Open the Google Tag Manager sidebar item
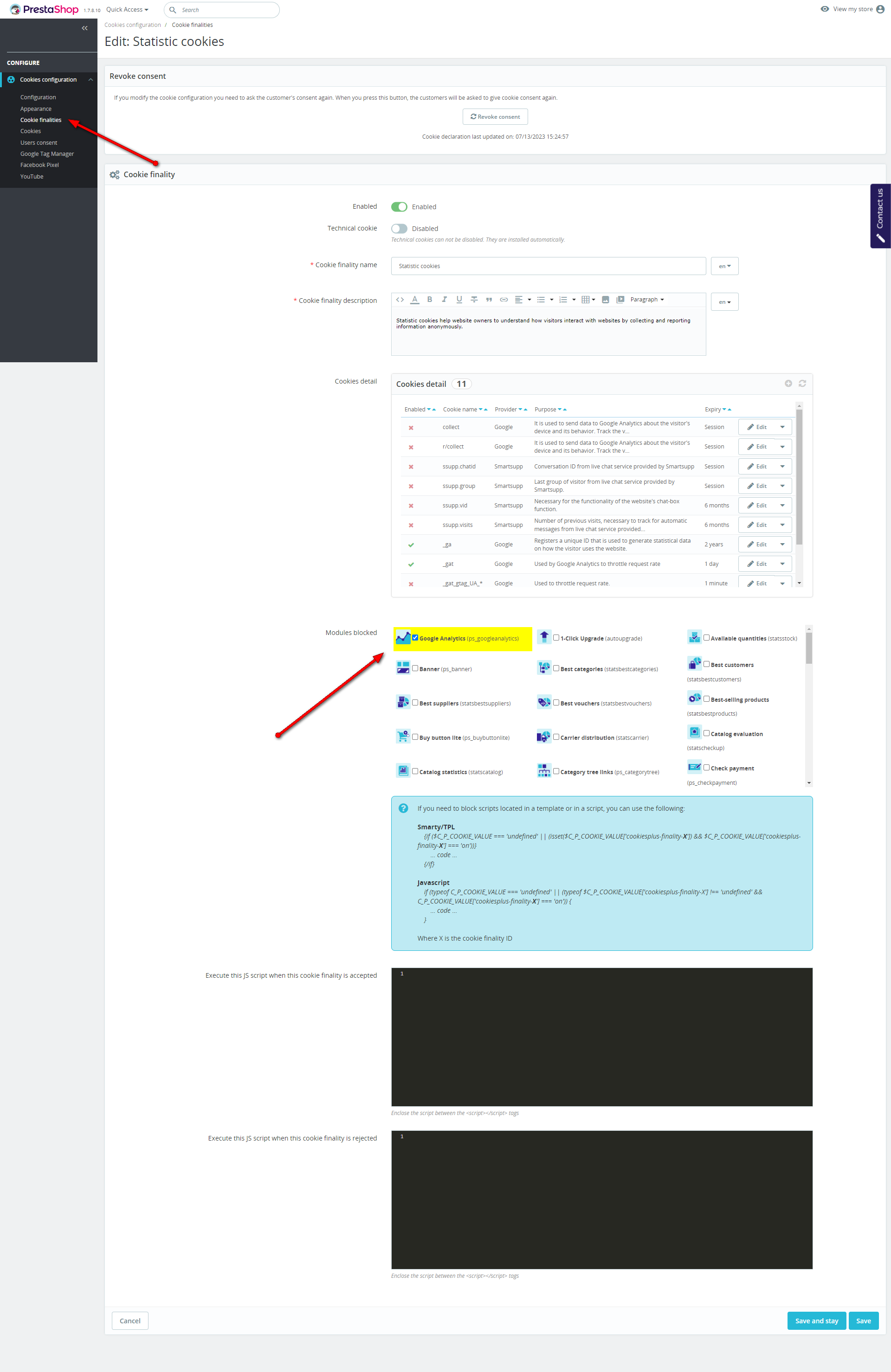 pyautogui.click(x=47, y=154)
